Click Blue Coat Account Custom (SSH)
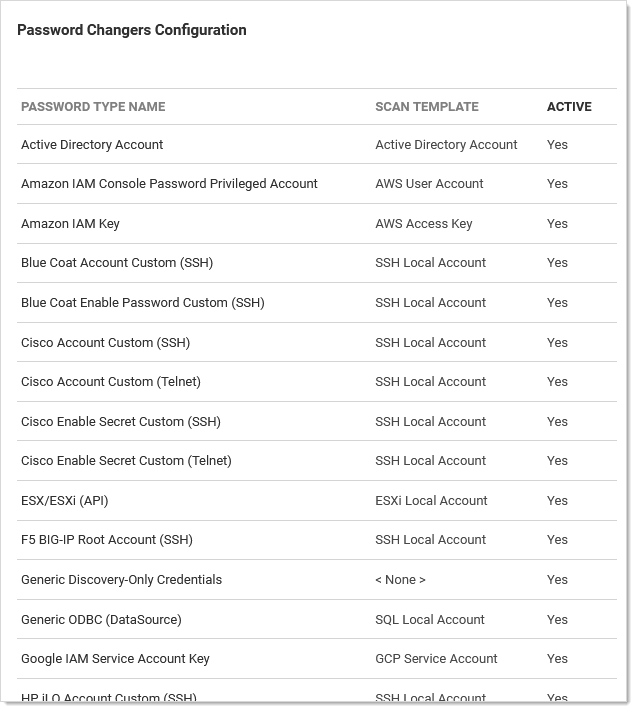The height and width of the screenshot is (710, 635). coord(117,263)
